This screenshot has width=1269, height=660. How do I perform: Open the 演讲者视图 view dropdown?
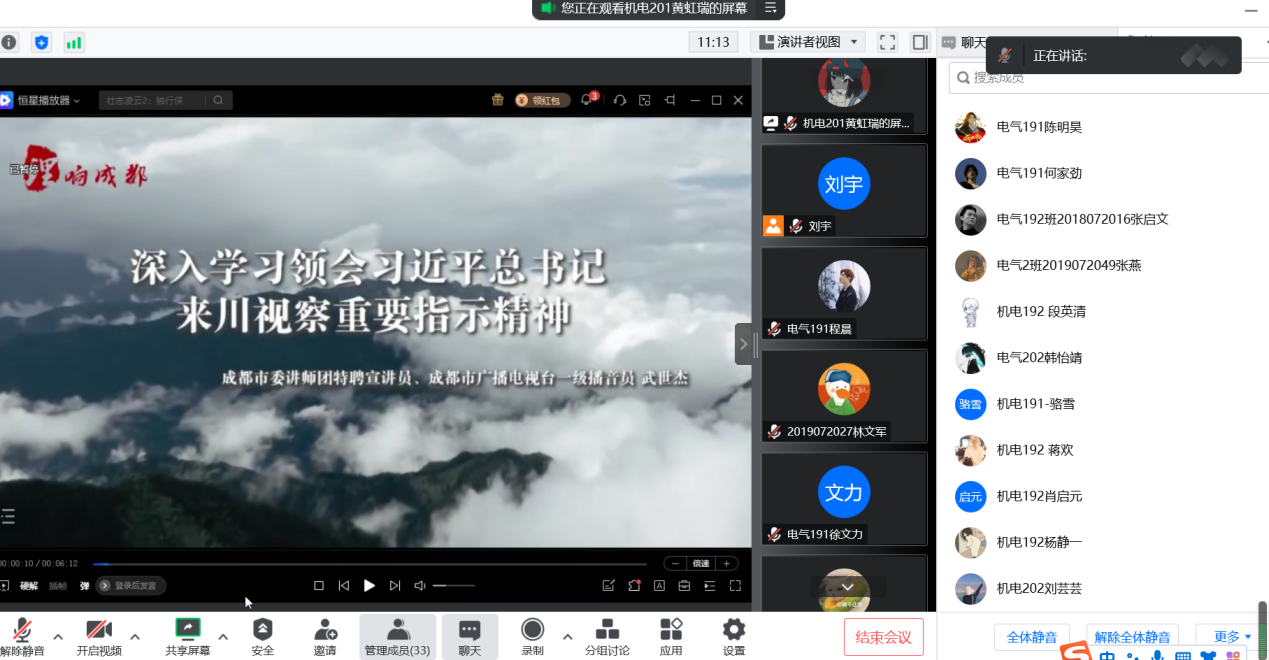tap(809, 42)
